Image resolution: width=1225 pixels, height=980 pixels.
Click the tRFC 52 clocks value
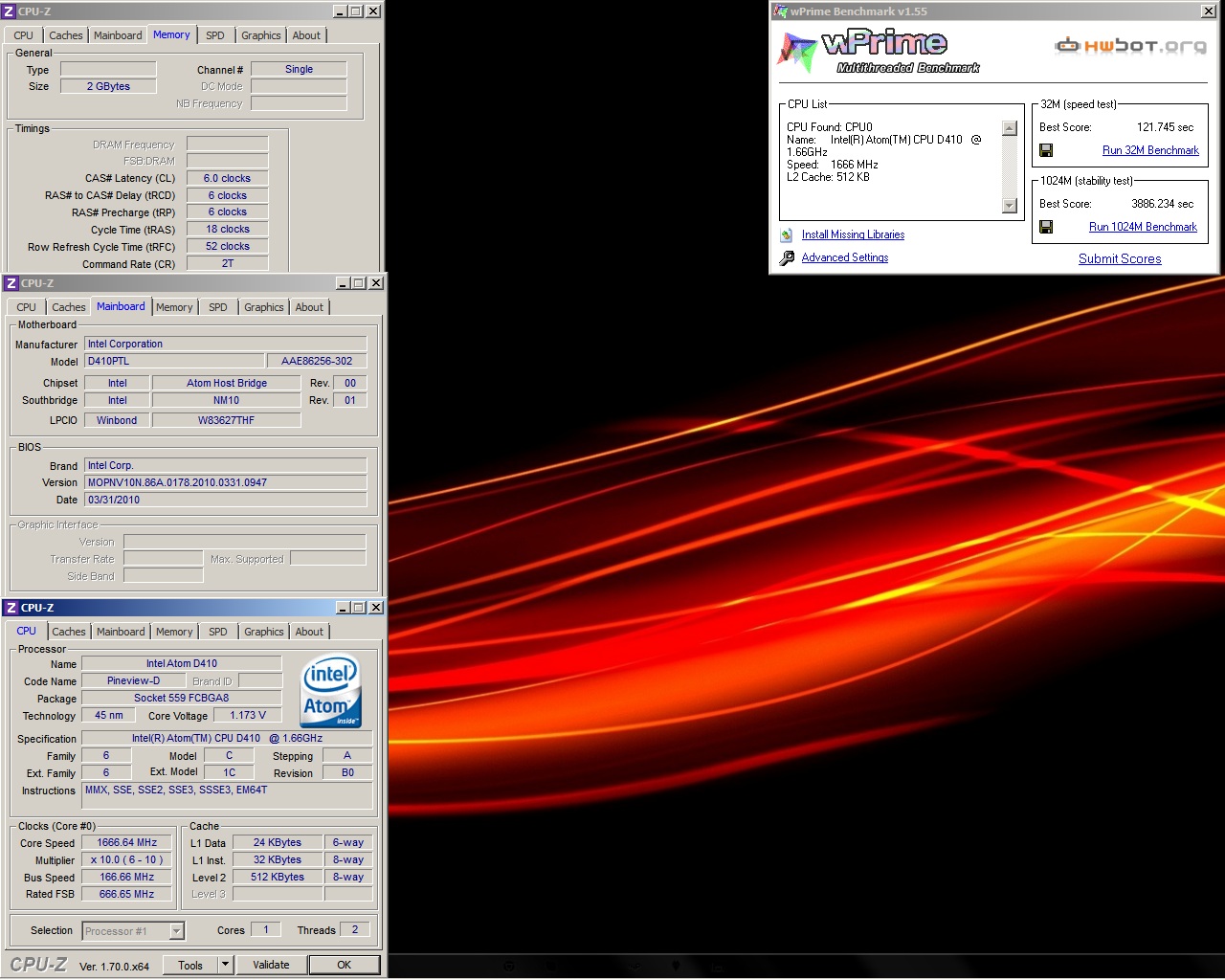[227, 246]
